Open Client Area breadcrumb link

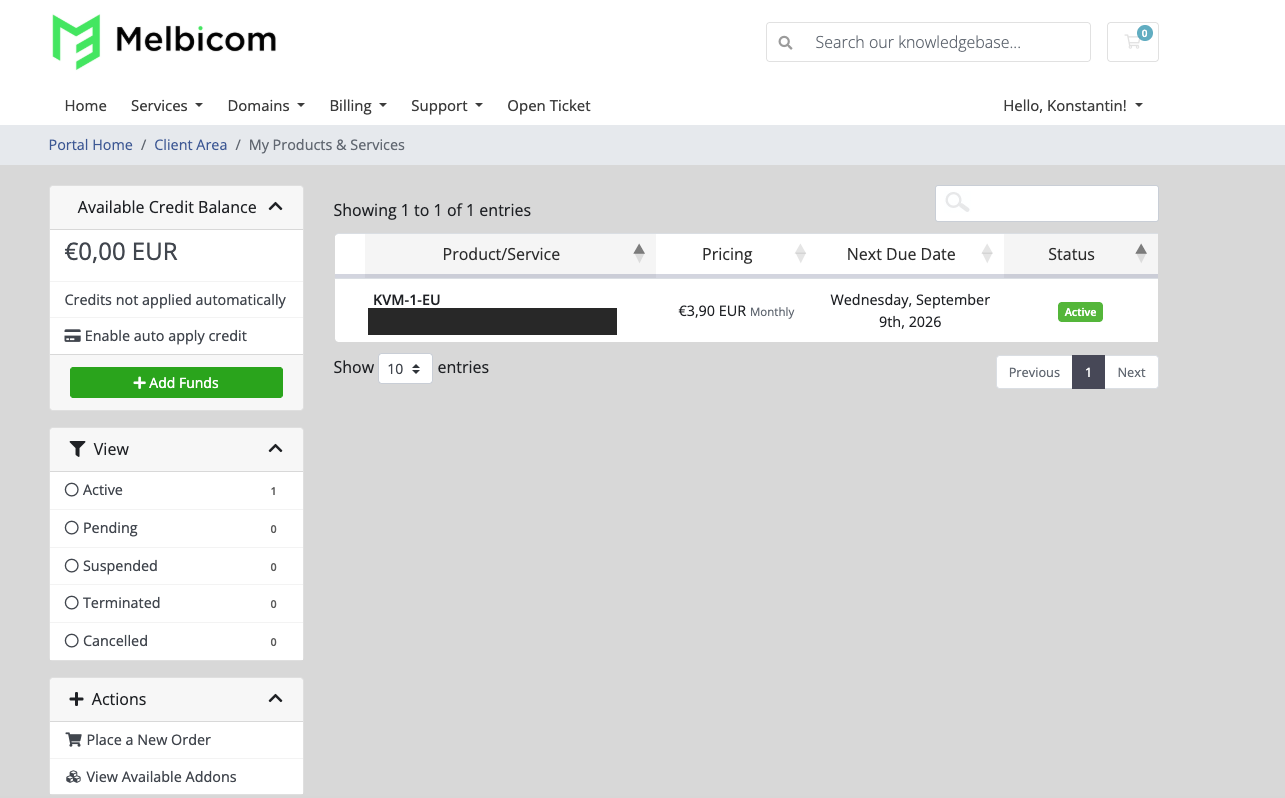(191, 145)
